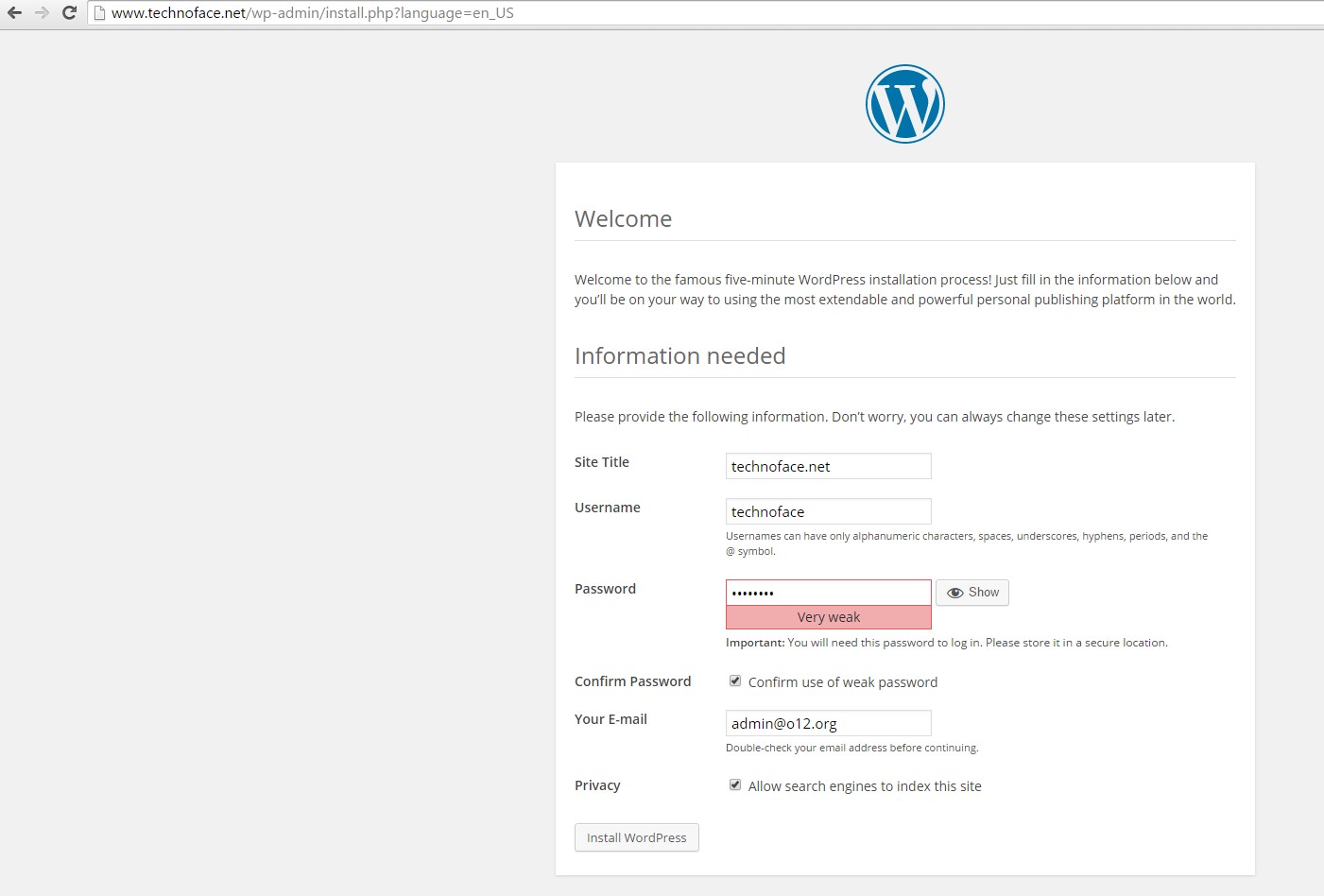Screen dimensions: 1324x896
Task: Focus the Your E-mail input field
Action: point(829,723)
